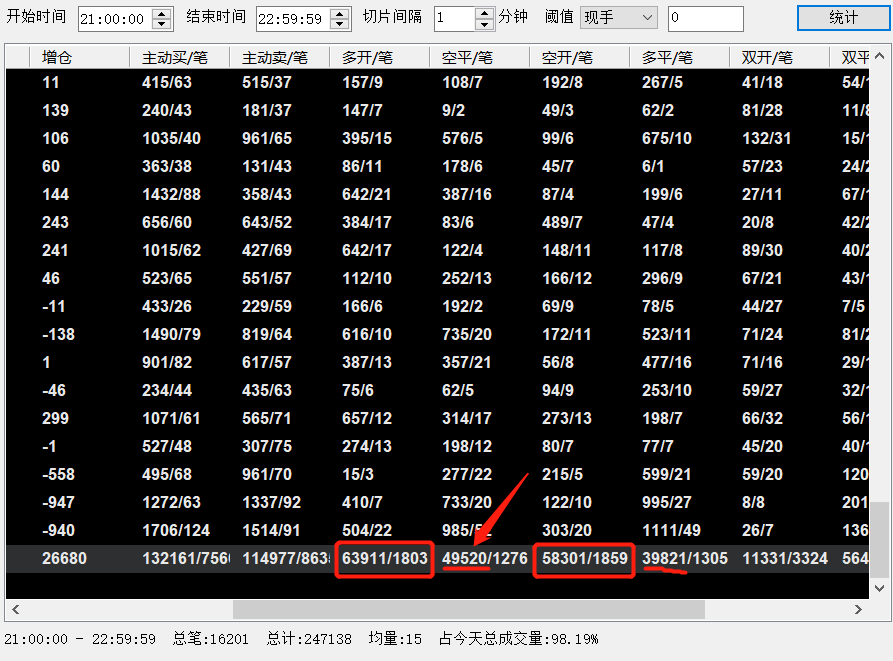The height and width of the screenshot is (661, 893).
Task: Click the total cell 49520/1276
Action: point(485,559)
